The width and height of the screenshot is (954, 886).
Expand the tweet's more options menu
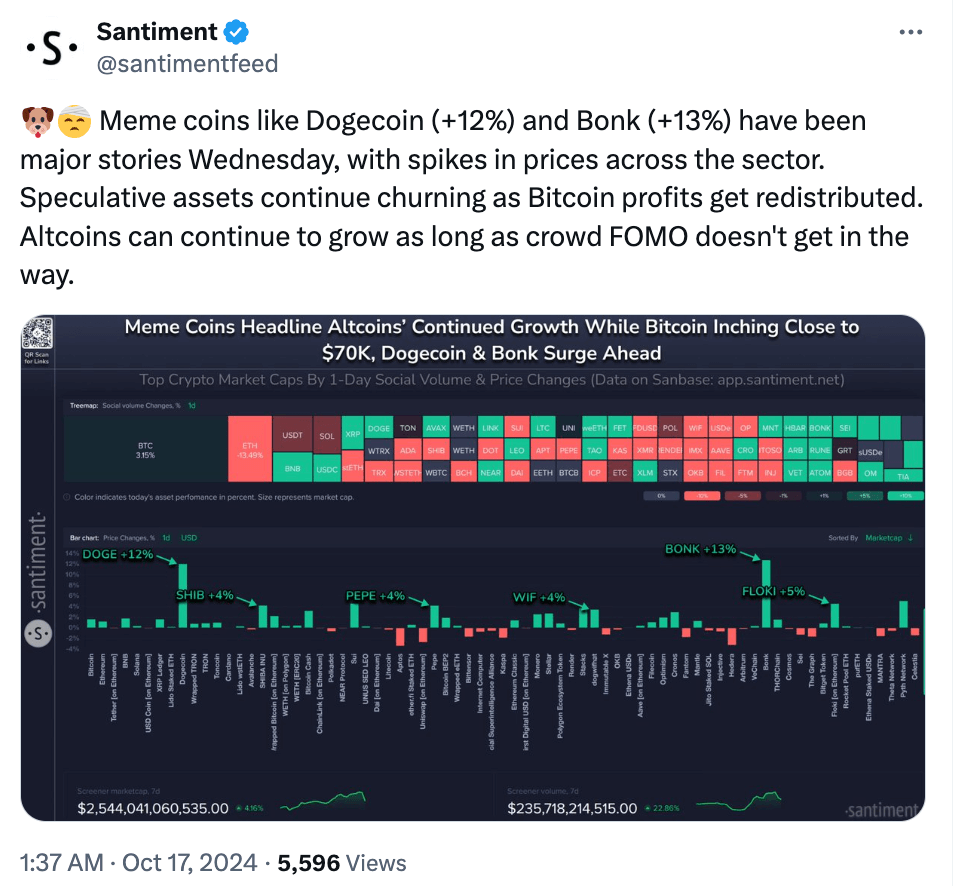pos(911,30)
